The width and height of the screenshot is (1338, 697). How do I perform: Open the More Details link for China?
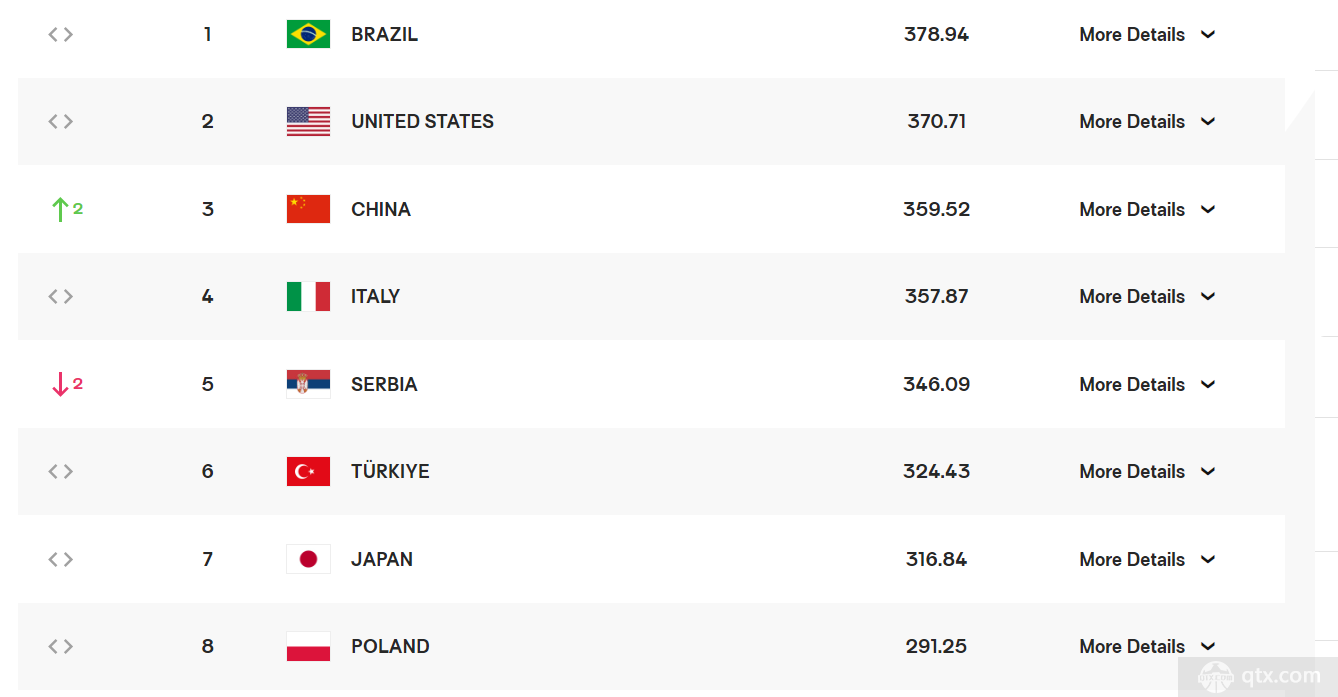coord(1132,209)
